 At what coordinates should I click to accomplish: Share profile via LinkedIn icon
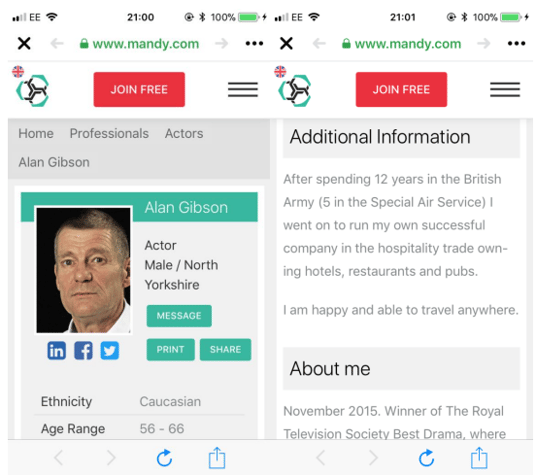(56, 350)
